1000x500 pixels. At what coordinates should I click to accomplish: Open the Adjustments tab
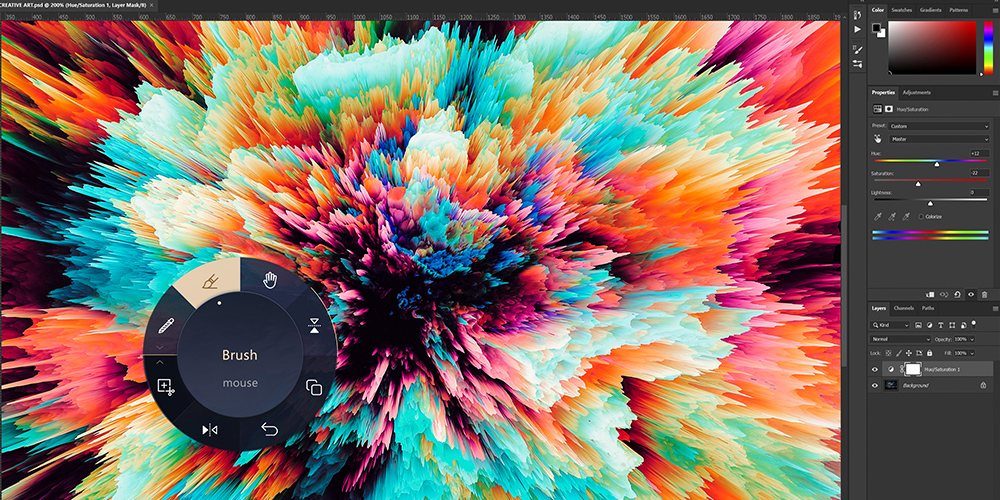point(916,92)
